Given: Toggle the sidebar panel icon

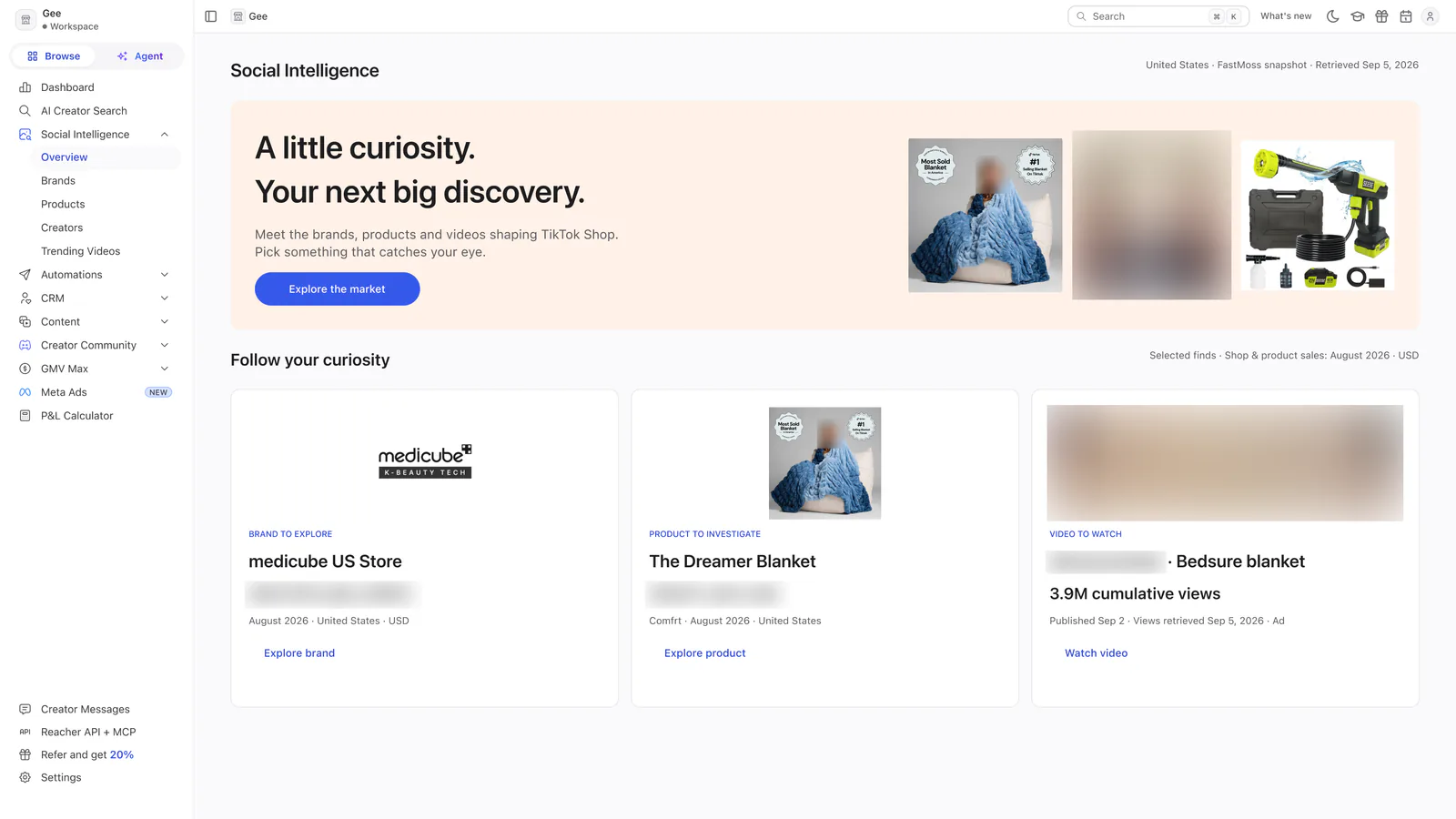Looking at the screenshot, I should coord(211,16).
